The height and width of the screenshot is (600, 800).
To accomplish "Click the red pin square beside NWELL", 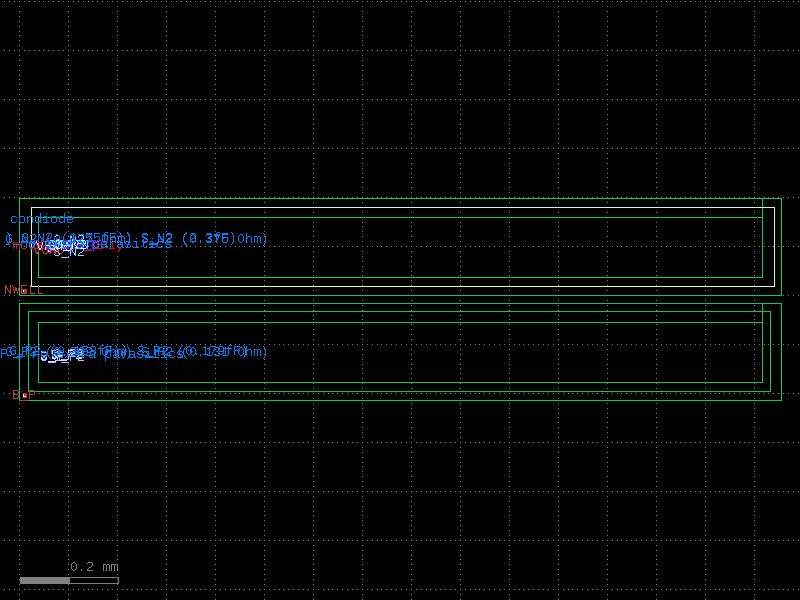I will point(23,290).
